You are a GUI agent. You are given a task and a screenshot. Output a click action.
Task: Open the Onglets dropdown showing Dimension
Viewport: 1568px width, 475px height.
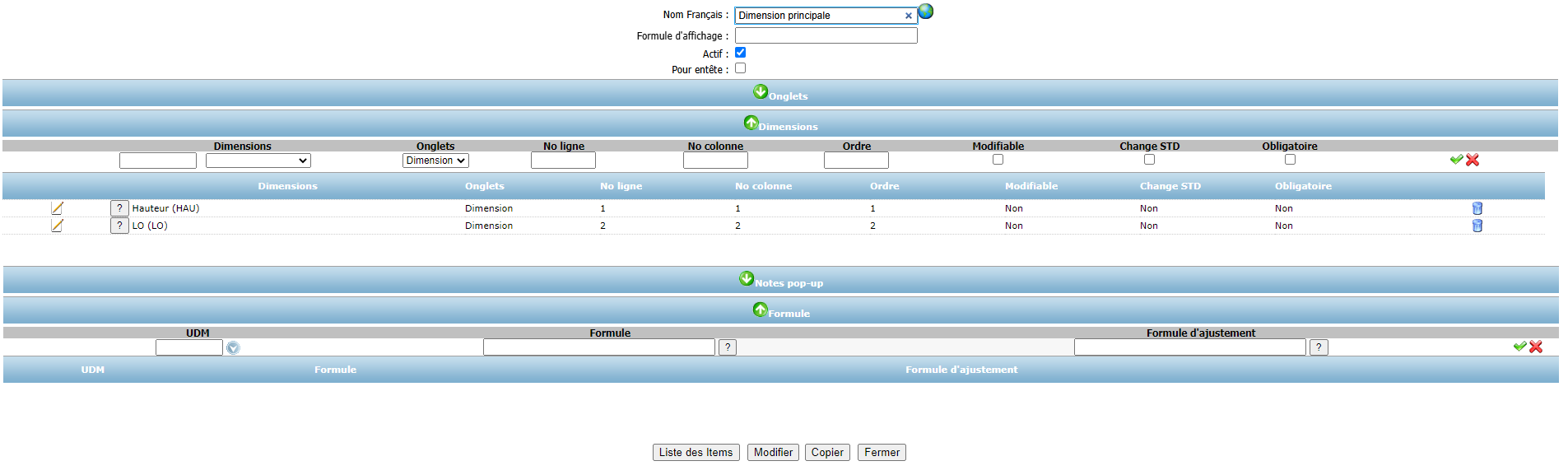(435, 161)
